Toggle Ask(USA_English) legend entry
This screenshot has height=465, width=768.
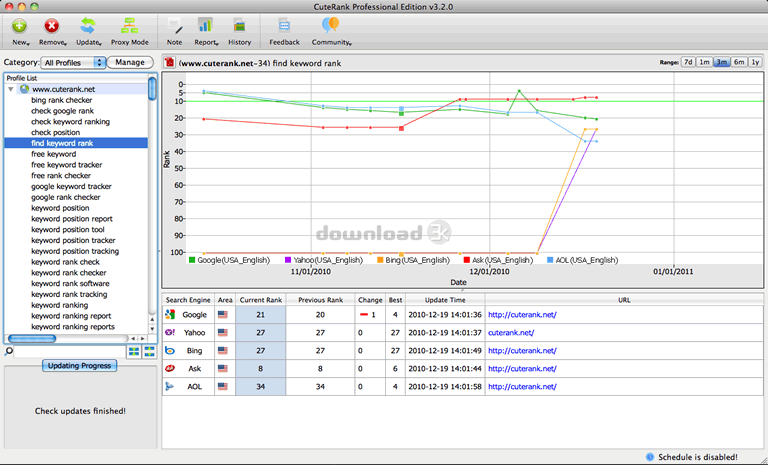(x=498, y=260)
